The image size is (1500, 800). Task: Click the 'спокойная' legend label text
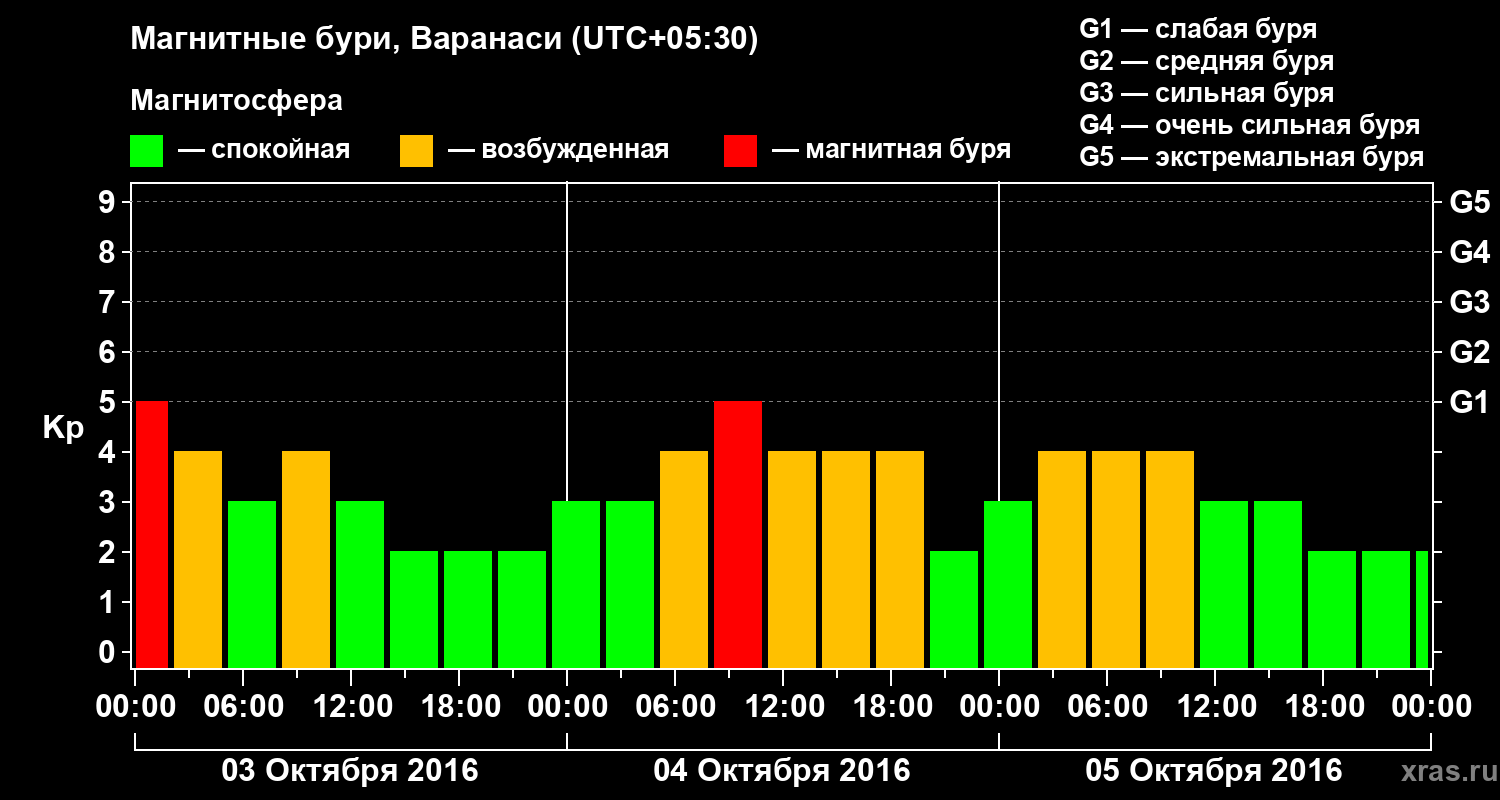281,150
